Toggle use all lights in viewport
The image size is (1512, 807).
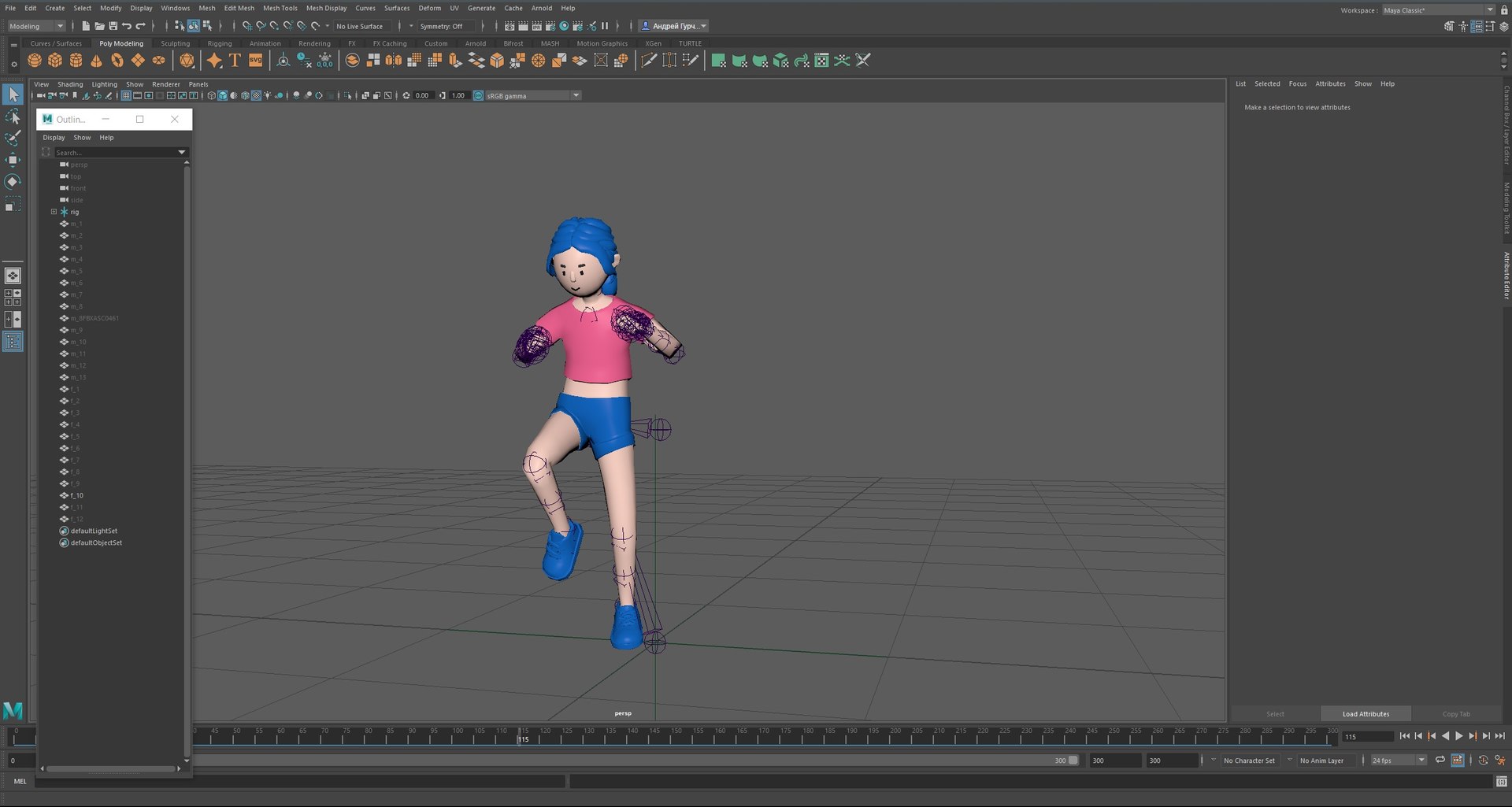268,95
